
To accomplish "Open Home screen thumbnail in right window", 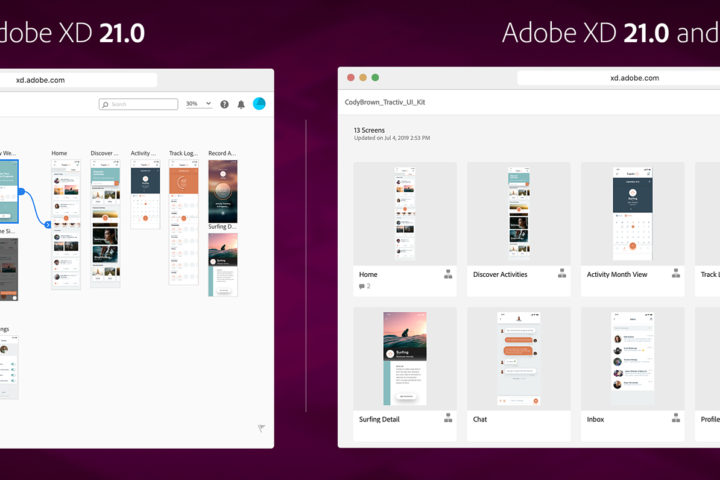I will tap(405, 214).
